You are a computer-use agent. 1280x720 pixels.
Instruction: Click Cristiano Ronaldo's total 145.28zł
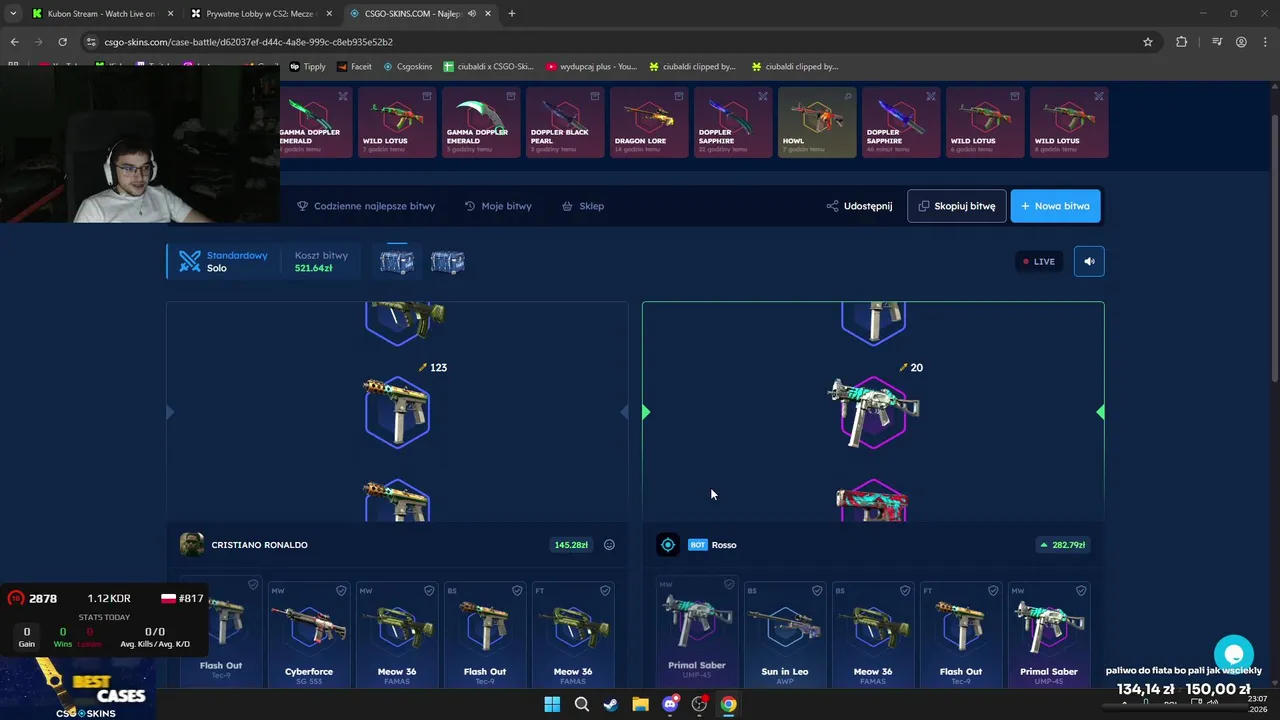point(571,545)
